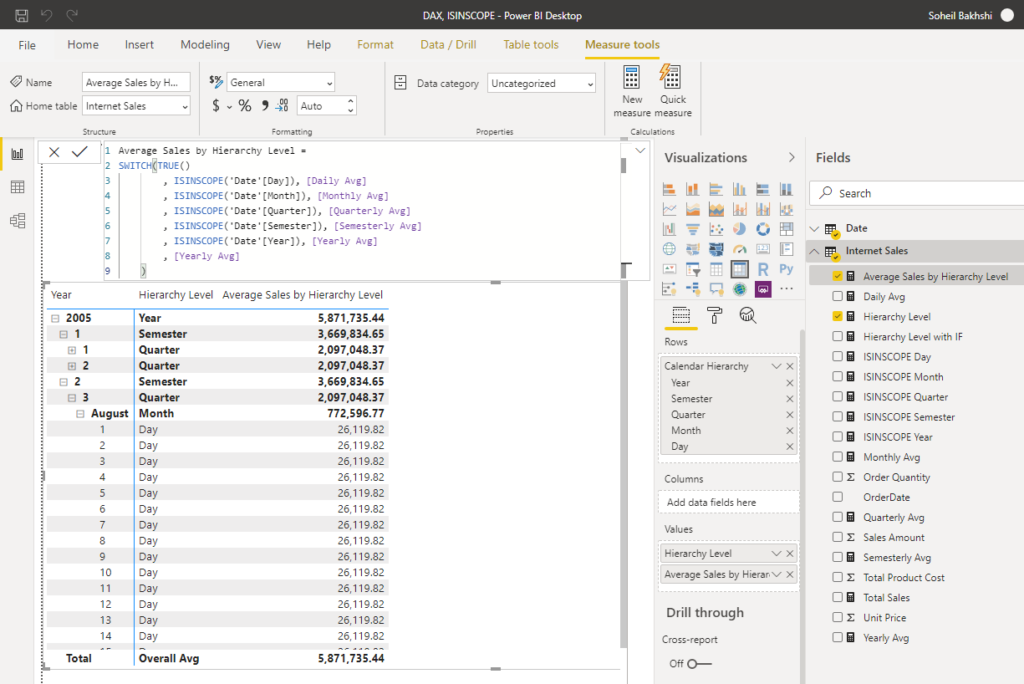Choose the R script visual

[x=763, y=269]
